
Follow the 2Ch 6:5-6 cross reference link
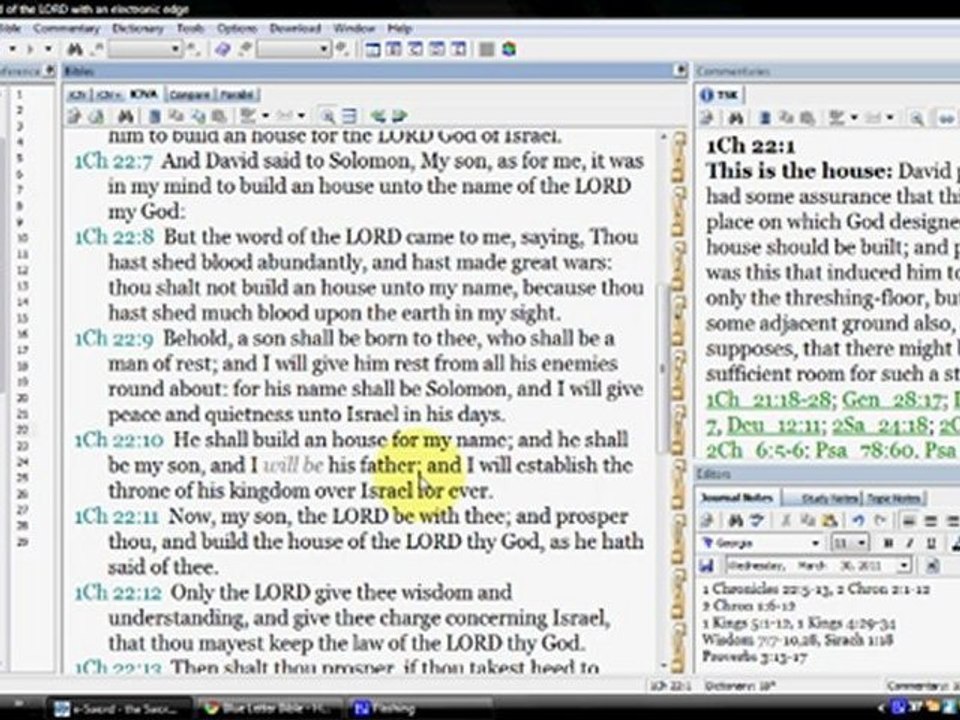coord(754,451)
